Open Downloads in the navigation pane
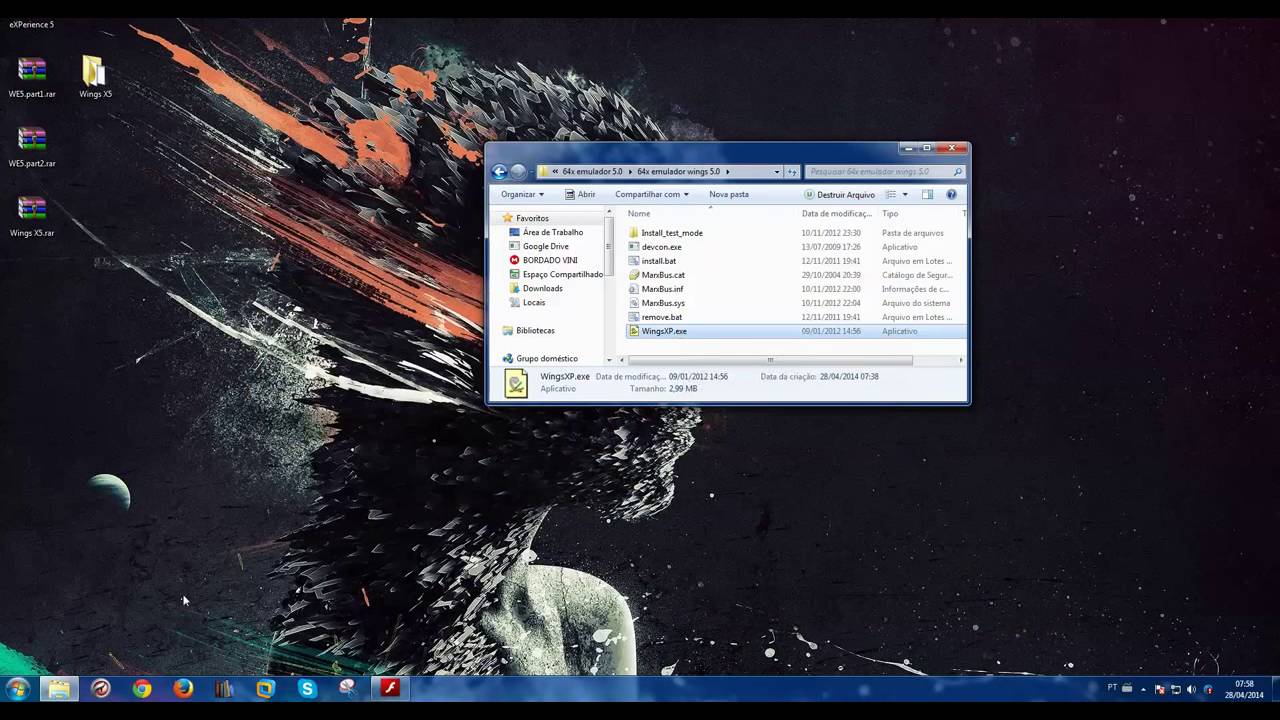The height and width of the screenshot is (720, 1280). point(536,288)
